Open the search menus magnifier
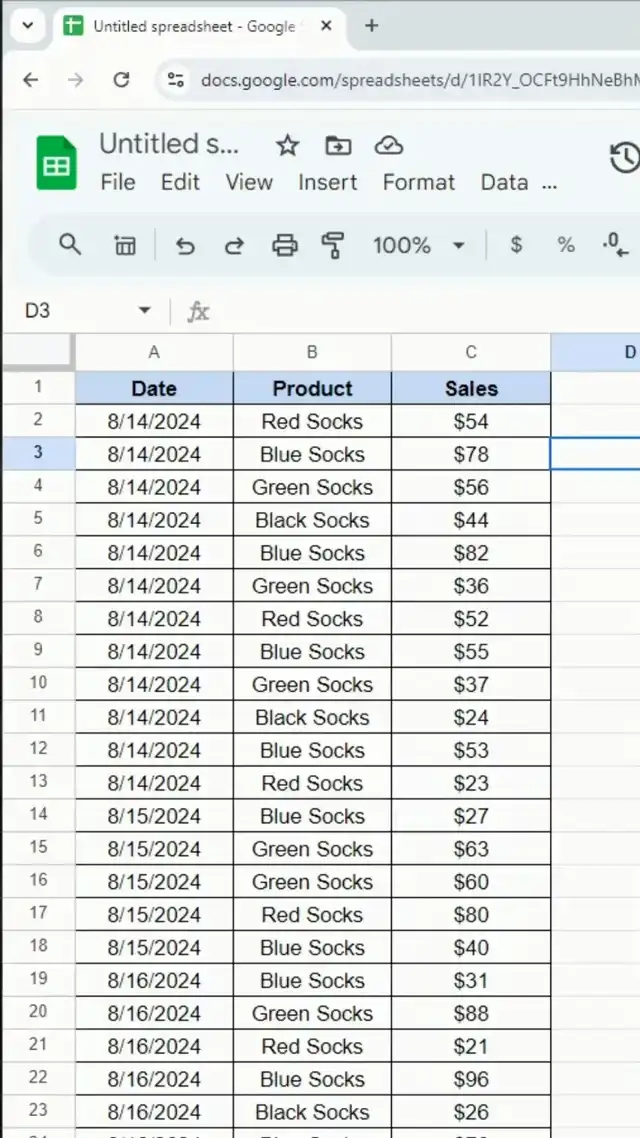 [x=70, y=245]
